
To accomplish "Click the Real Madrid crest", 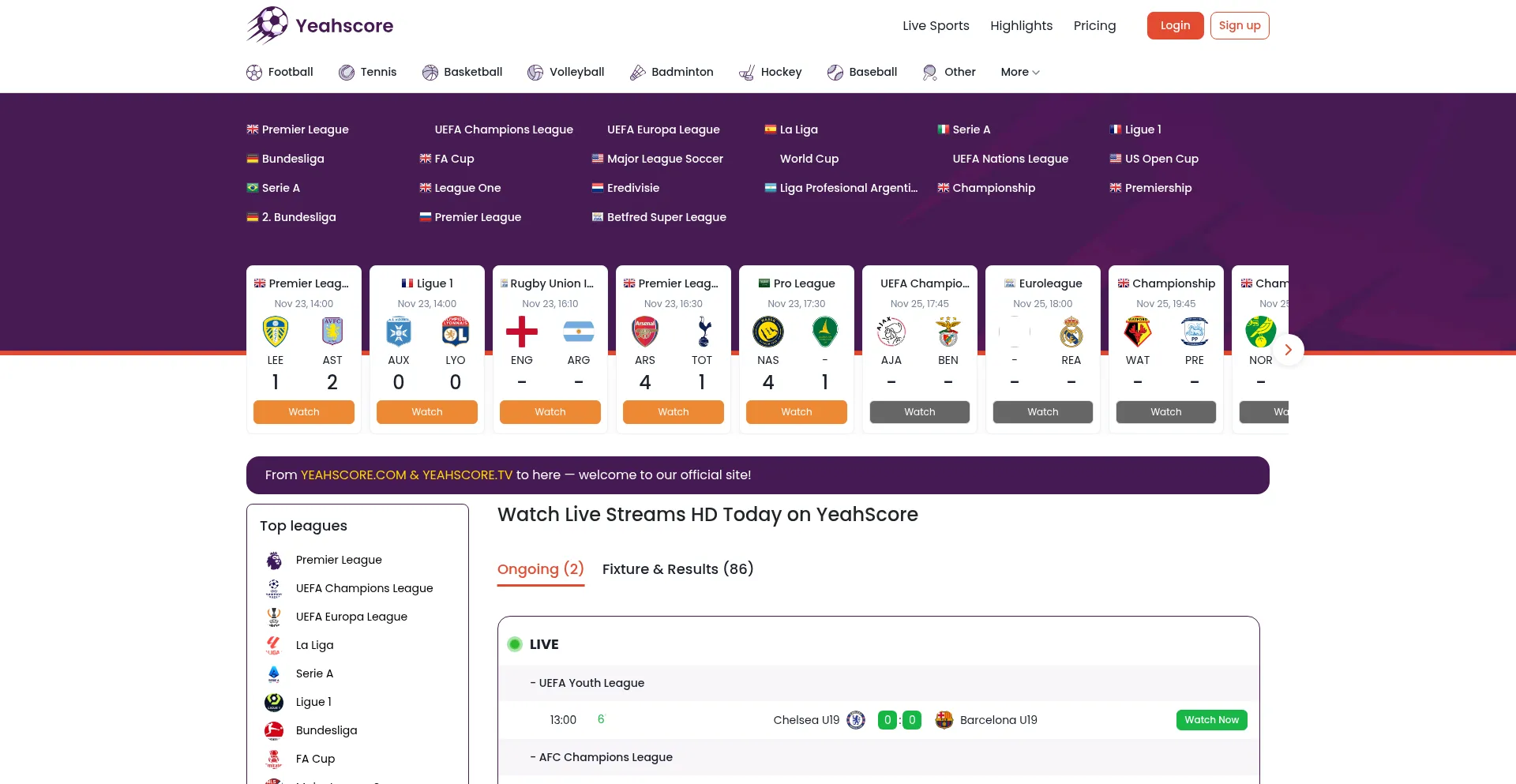I will click(x=1071, y=332).
